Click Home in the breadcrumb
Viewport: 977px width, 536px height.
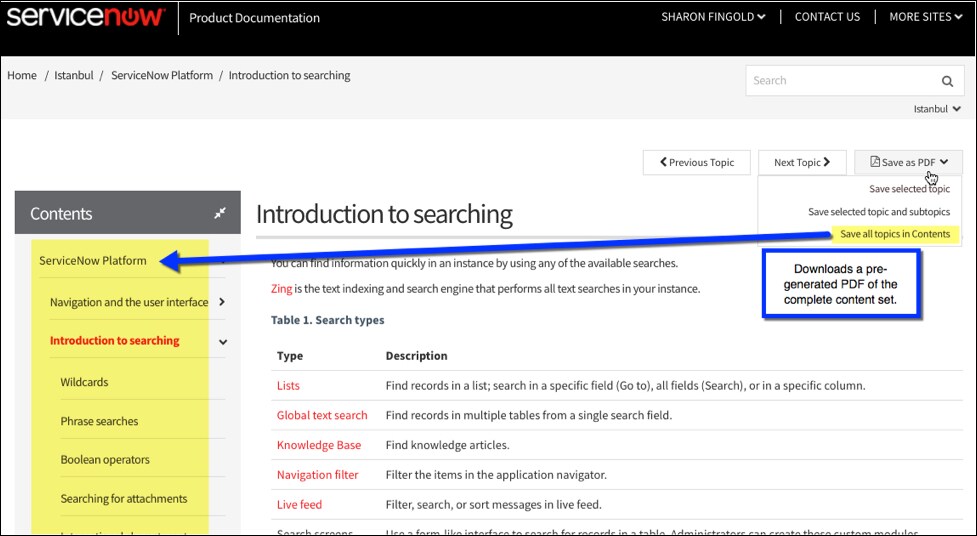22,75
